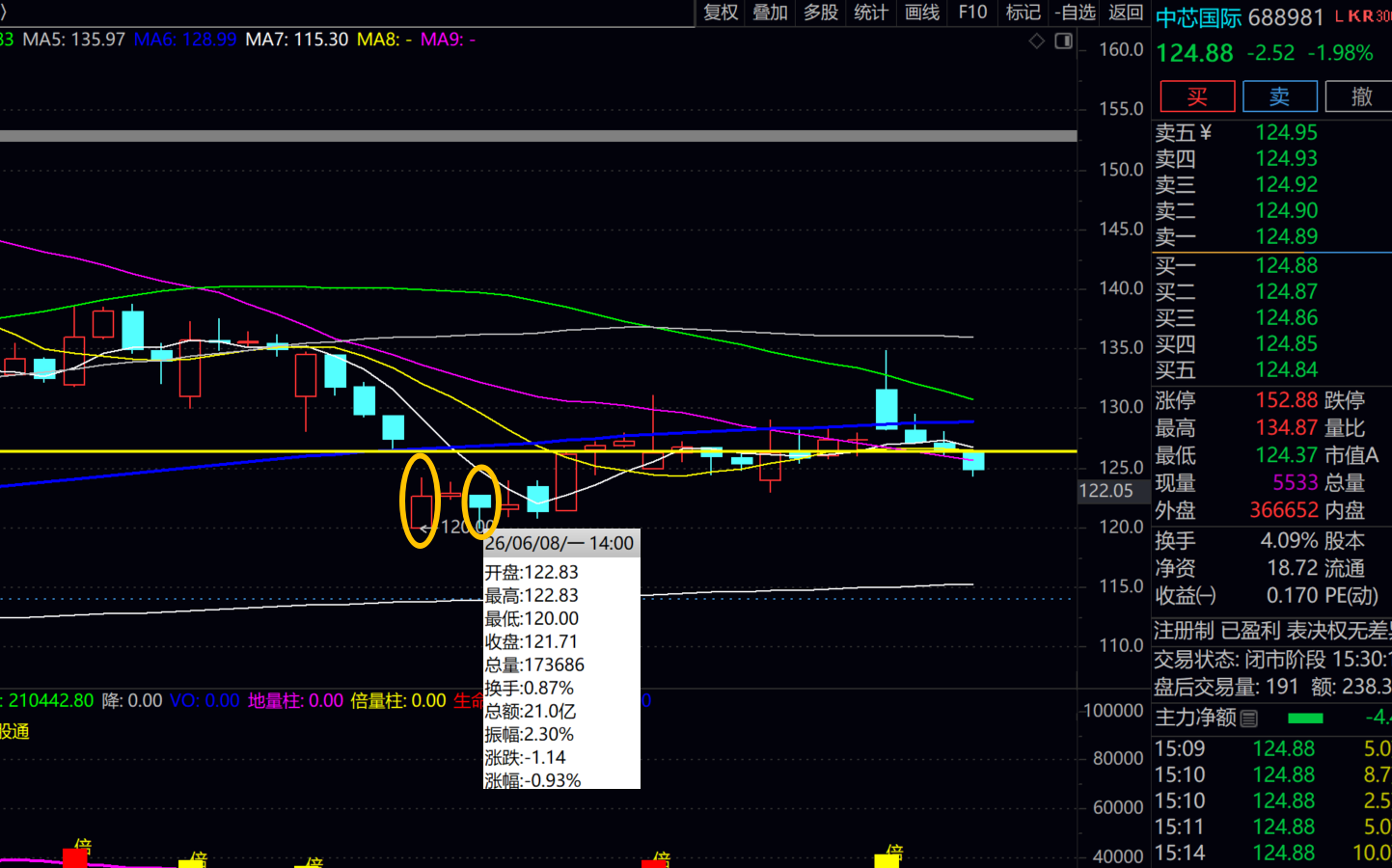This screenshot has width=1392, height=868.
Task: Click the L margin-trading badge beside 688981
Action: point(1340,16)
